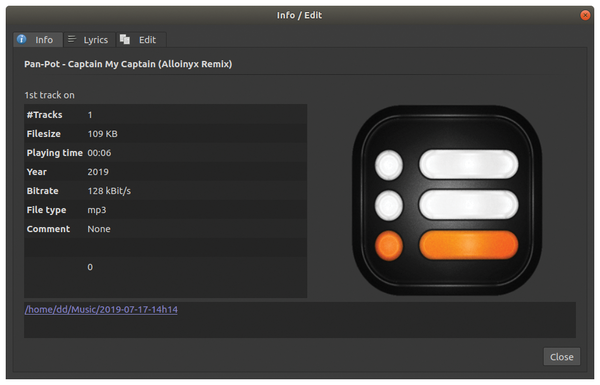Click the Comment value None
Screen dimensions: 600x385
click(99, 229)
